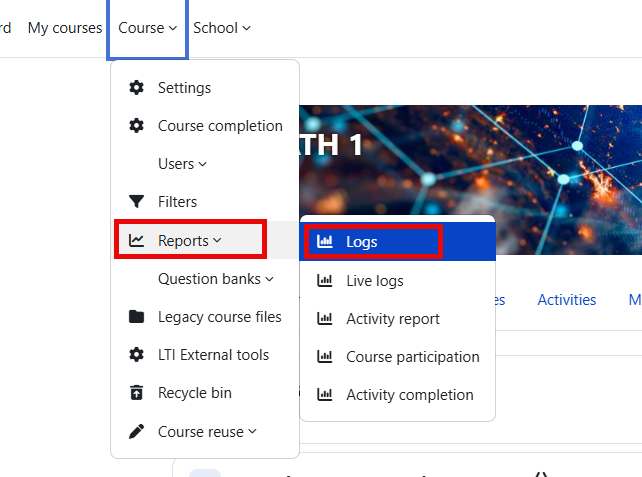Screen dimensions: 642x477
Task: Click the Activity report bar chart icon
Action: click(324, 319)
